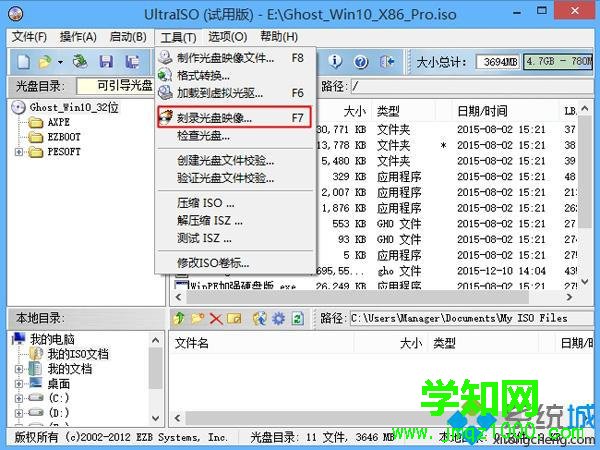The image size is (600, 450).
Task: Choose 加载到虚拟光驱... menu item
Action: click(235, 93)
